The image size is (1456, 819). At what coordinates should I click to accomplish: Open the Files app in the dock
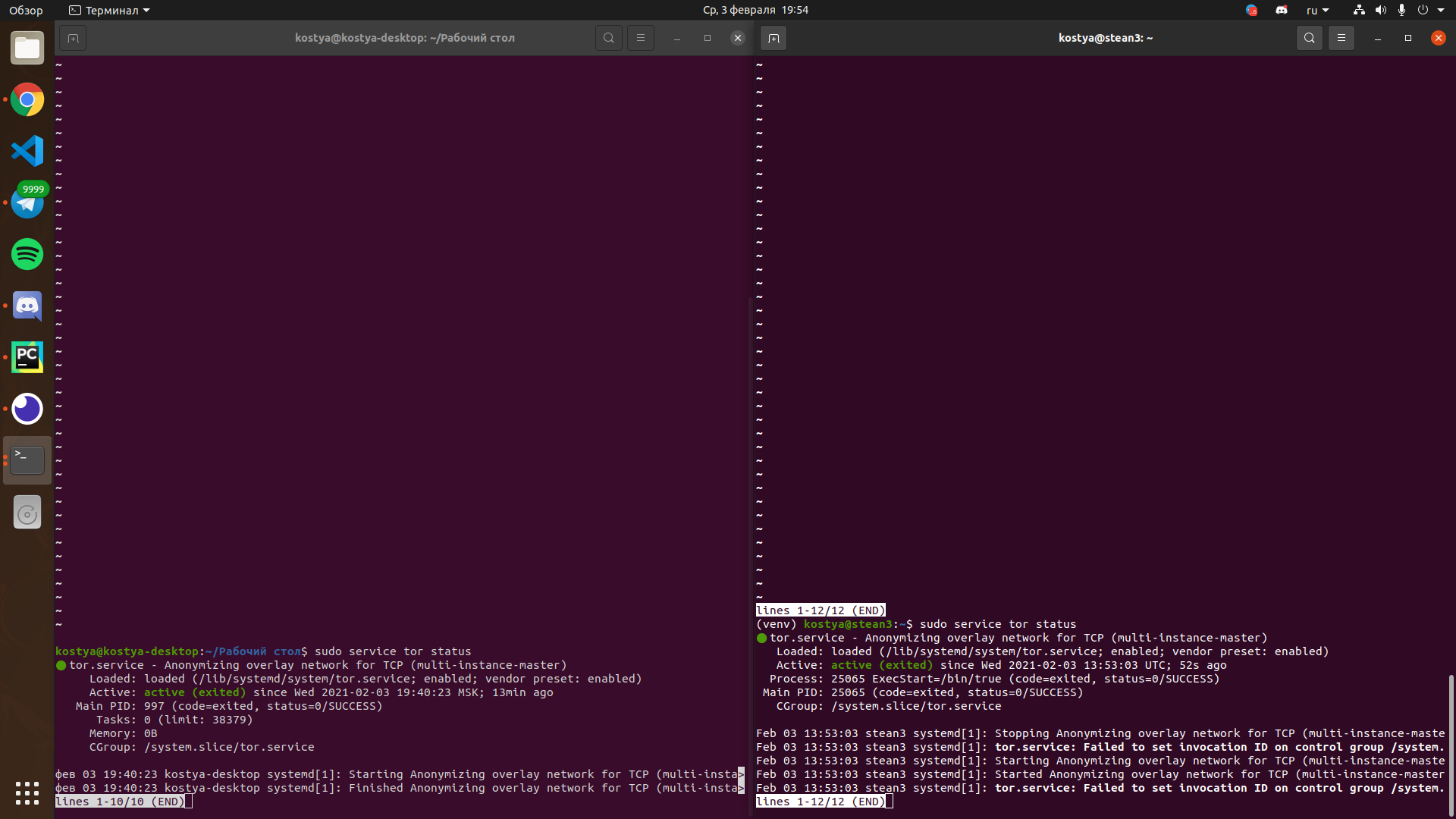27,48
